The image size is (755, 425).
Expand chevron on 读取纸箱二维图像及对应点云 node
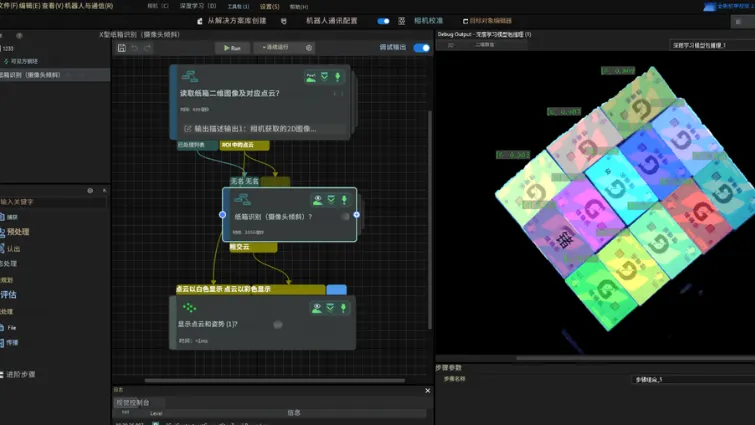coord(325,77)
